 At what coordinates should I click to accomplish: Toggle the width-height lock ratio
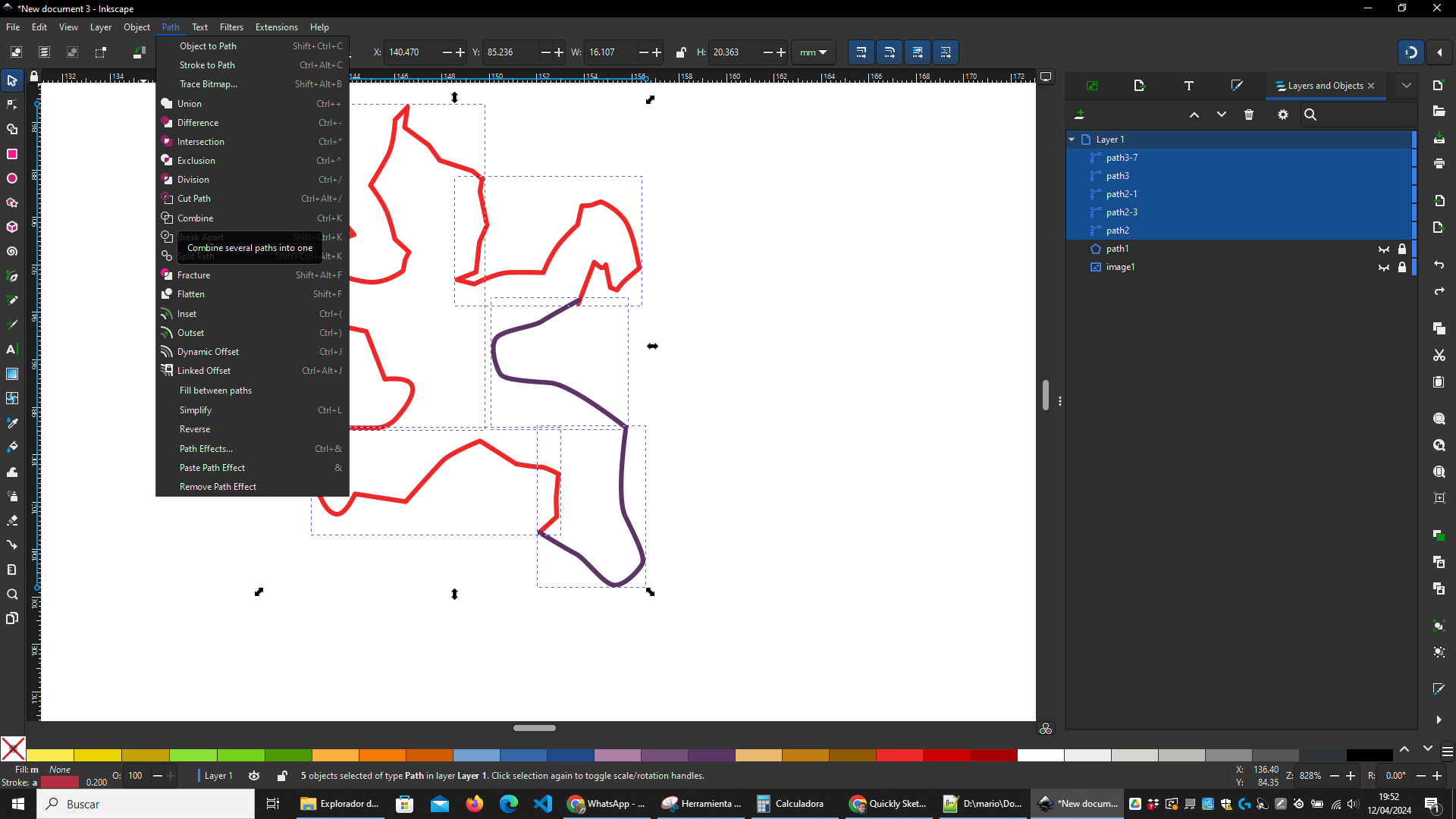(x=681, y=52)
